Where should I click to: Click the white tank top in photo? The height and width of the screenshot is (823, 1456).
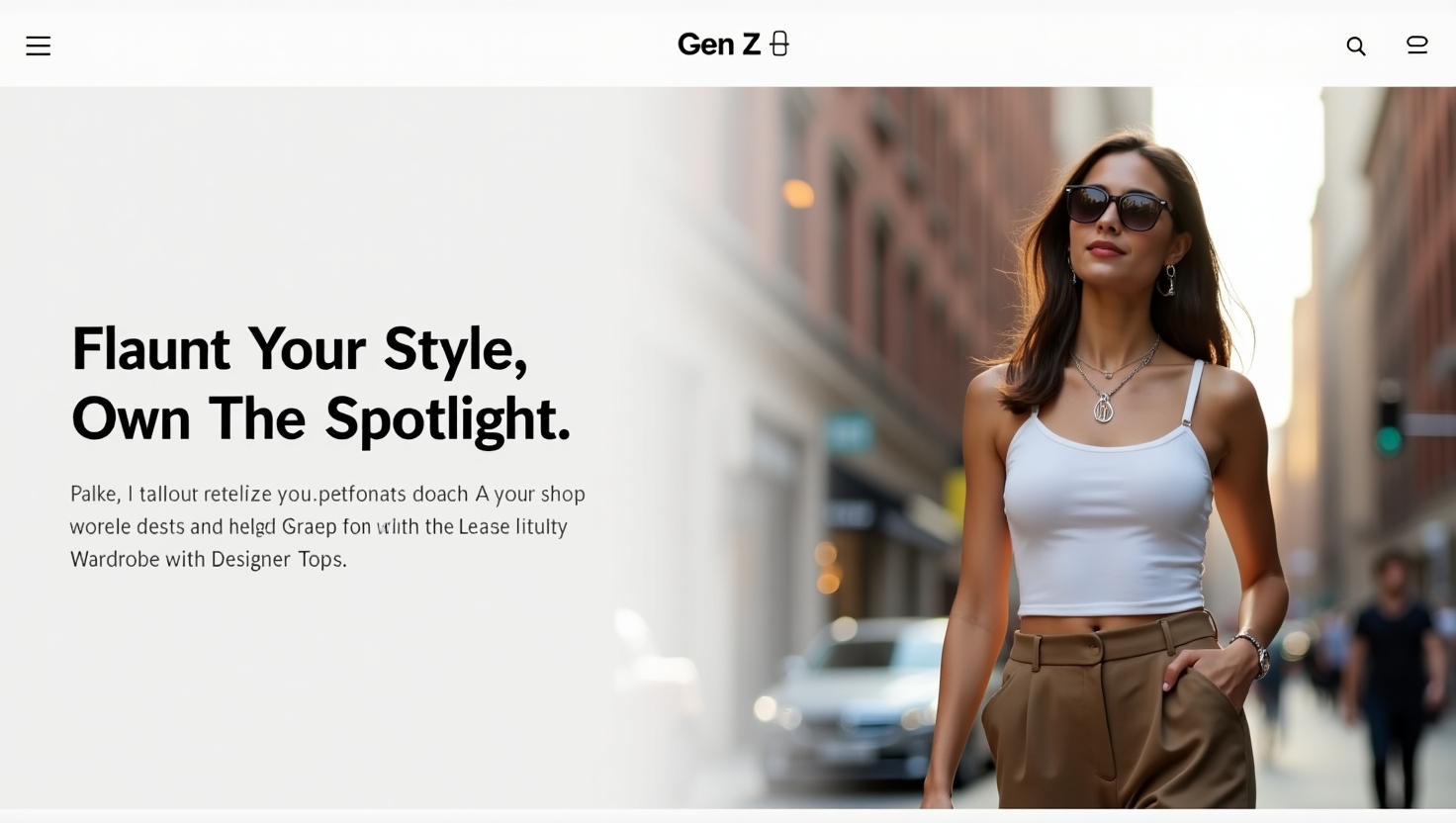(x=1107, y=503)
